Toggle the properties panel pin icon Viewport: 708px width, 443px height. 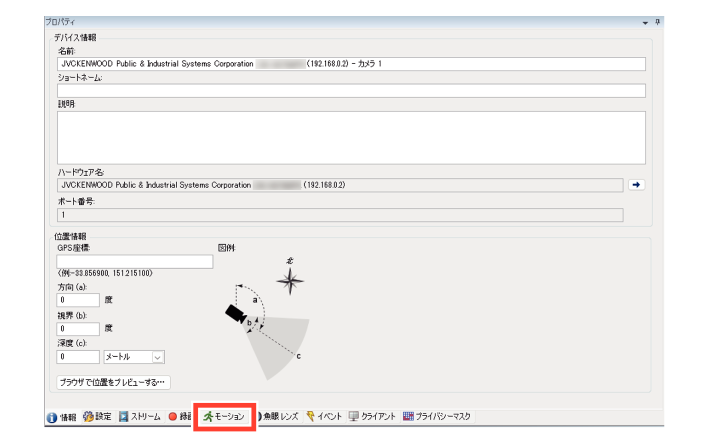point(657,22)
